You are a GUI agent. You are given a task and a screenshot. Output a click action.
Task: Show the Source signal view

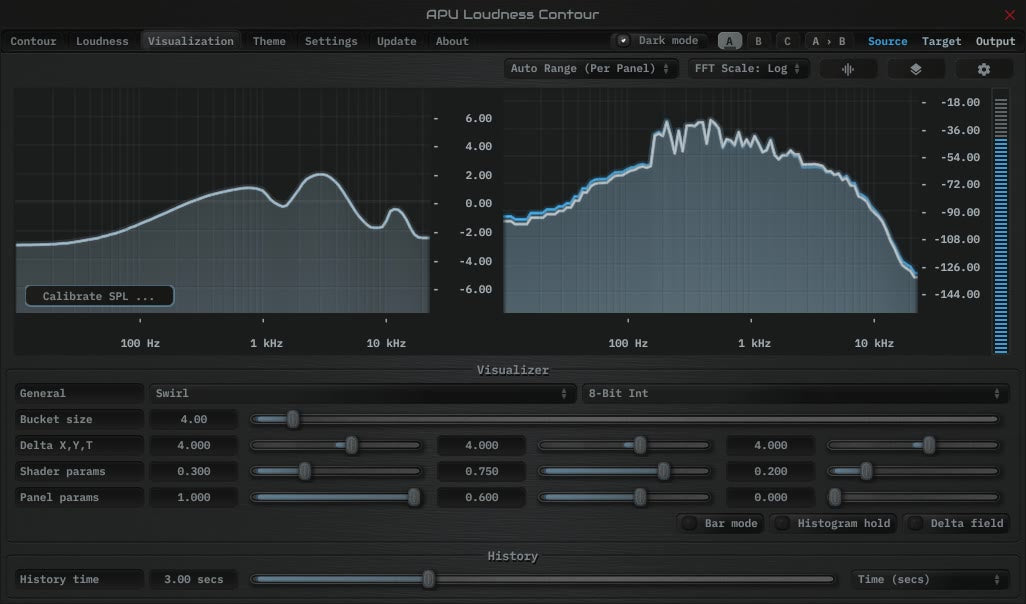(887, 41)
